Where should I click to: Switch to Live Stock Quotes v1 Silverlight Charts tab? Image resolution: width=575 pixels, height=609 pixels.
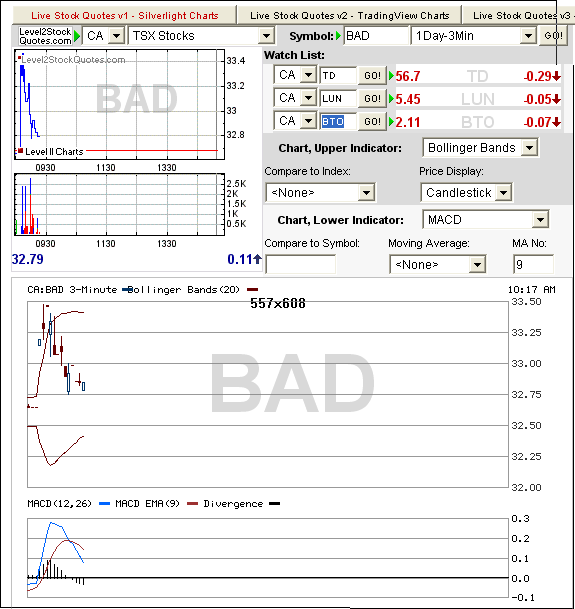pyautogui.click(x=124, y=16)
